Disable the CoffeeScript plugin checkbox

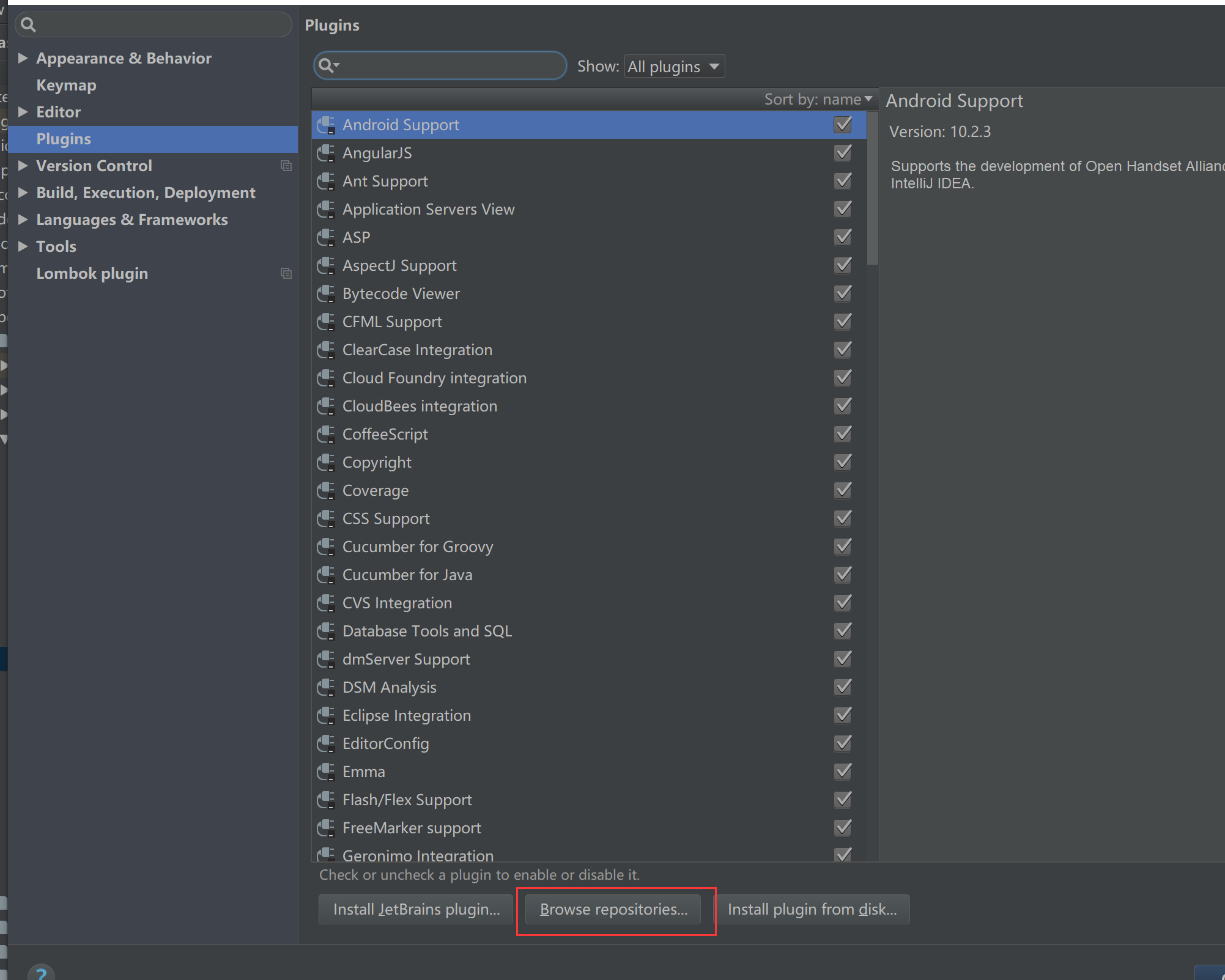pos(843,434)
